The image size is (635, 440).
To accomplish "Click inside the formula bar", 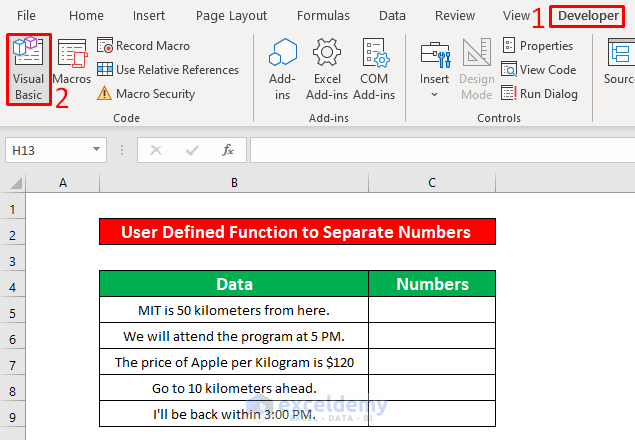I will pos(440,150).
